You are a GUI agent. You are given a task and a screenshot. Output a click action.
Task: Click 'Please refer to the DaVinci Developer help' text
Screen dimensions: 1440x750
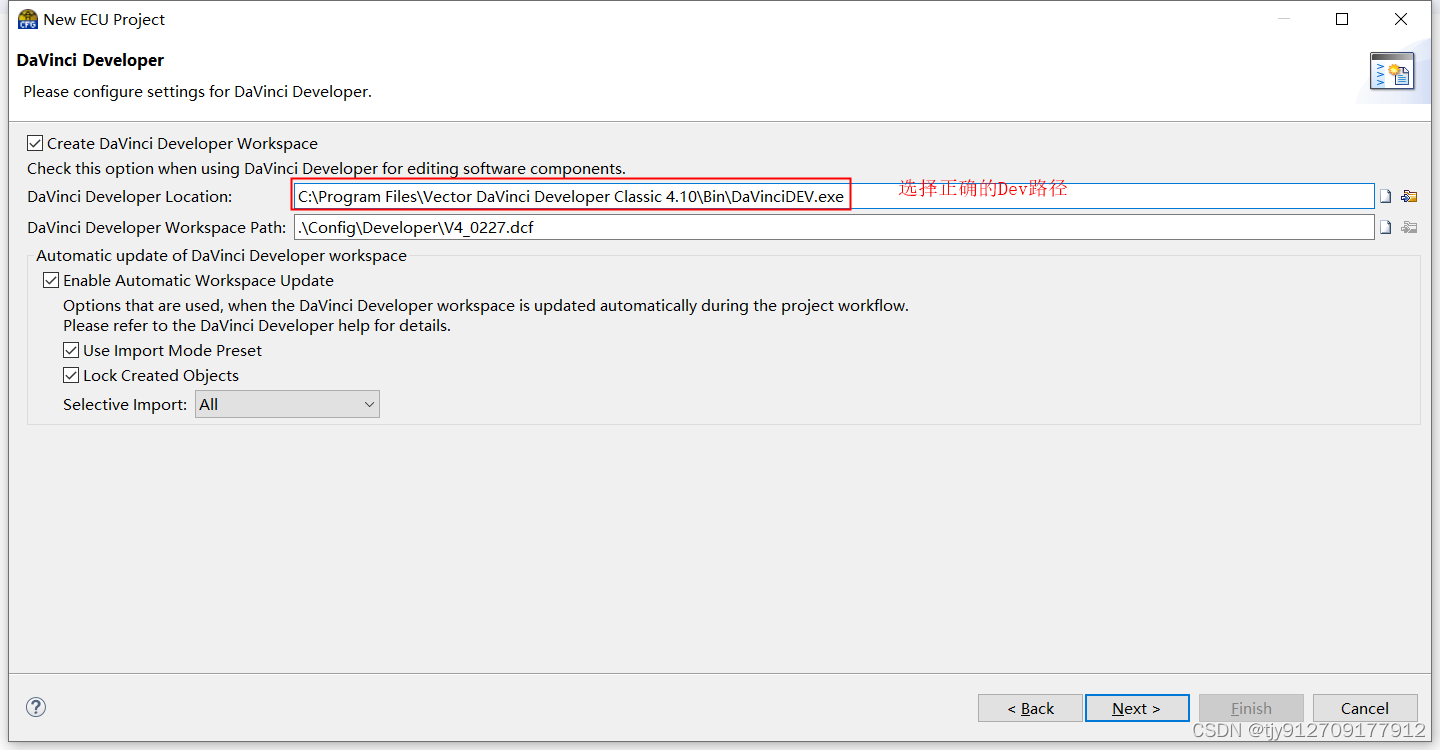(x=257, y=326)
